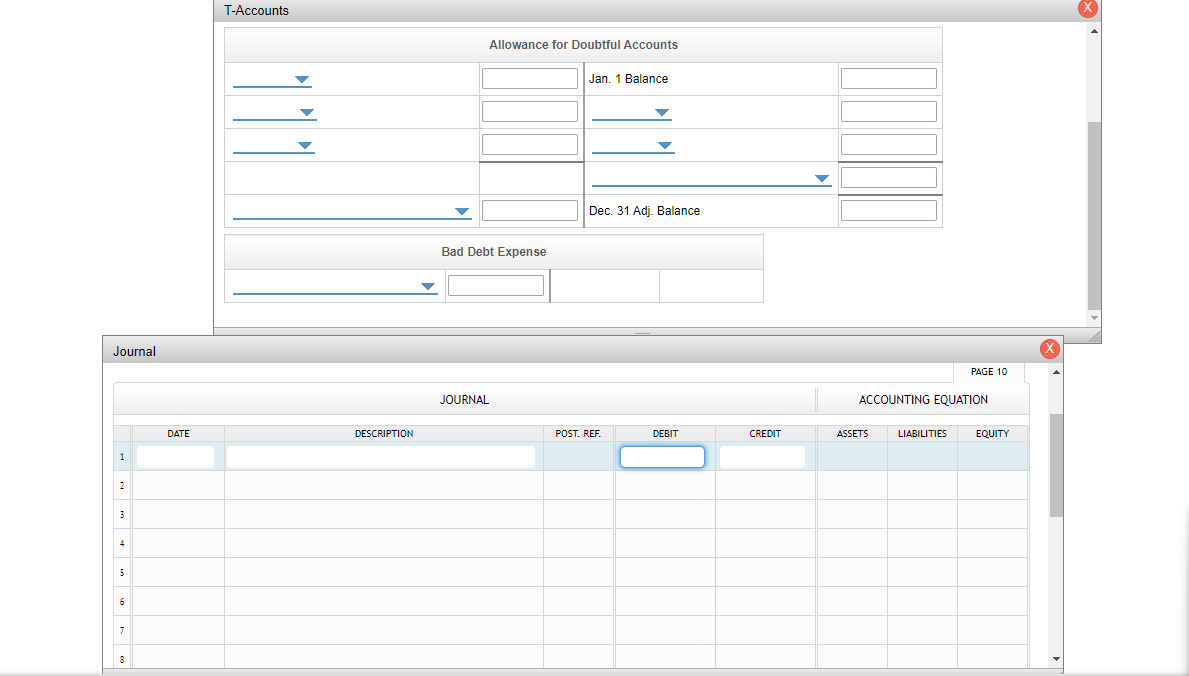Close the Journal window
This screenshot has height=676, width=1189.
[x=1049, y=348]
